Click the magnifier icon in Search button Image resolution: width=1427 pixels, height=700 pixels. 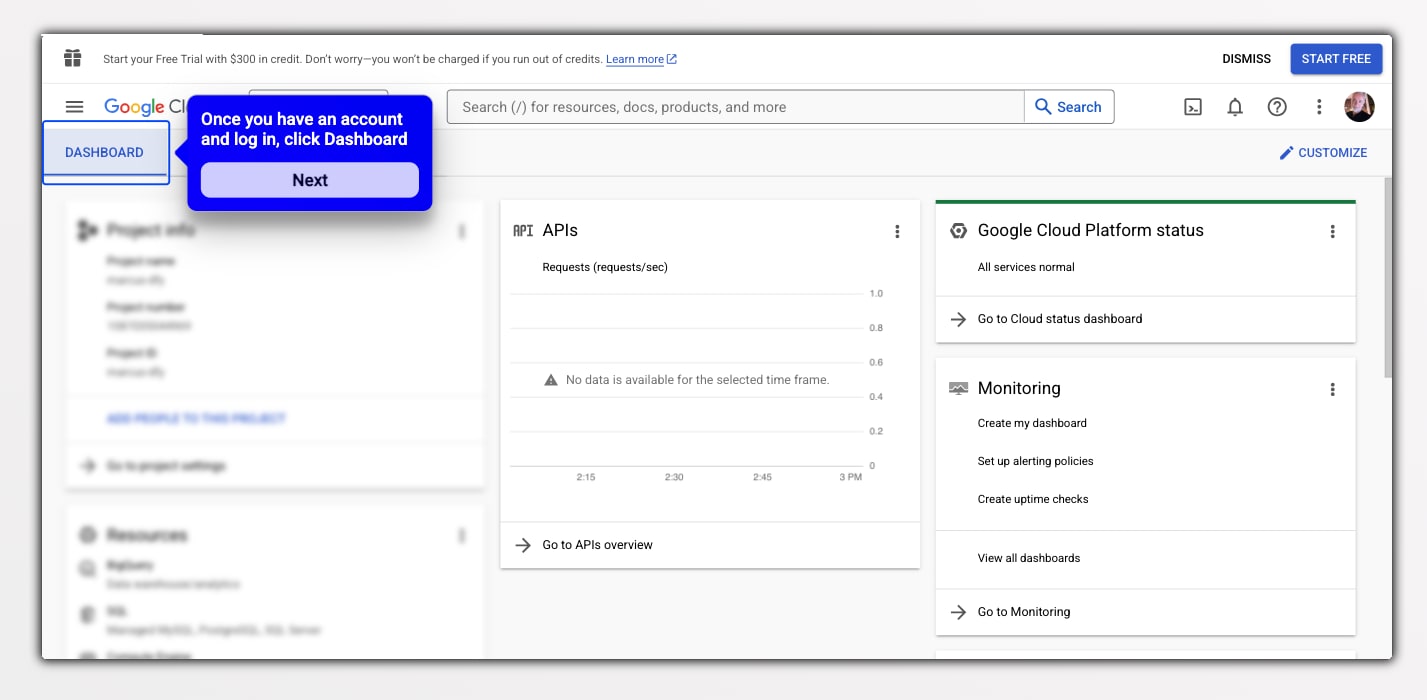(1043, 107)
